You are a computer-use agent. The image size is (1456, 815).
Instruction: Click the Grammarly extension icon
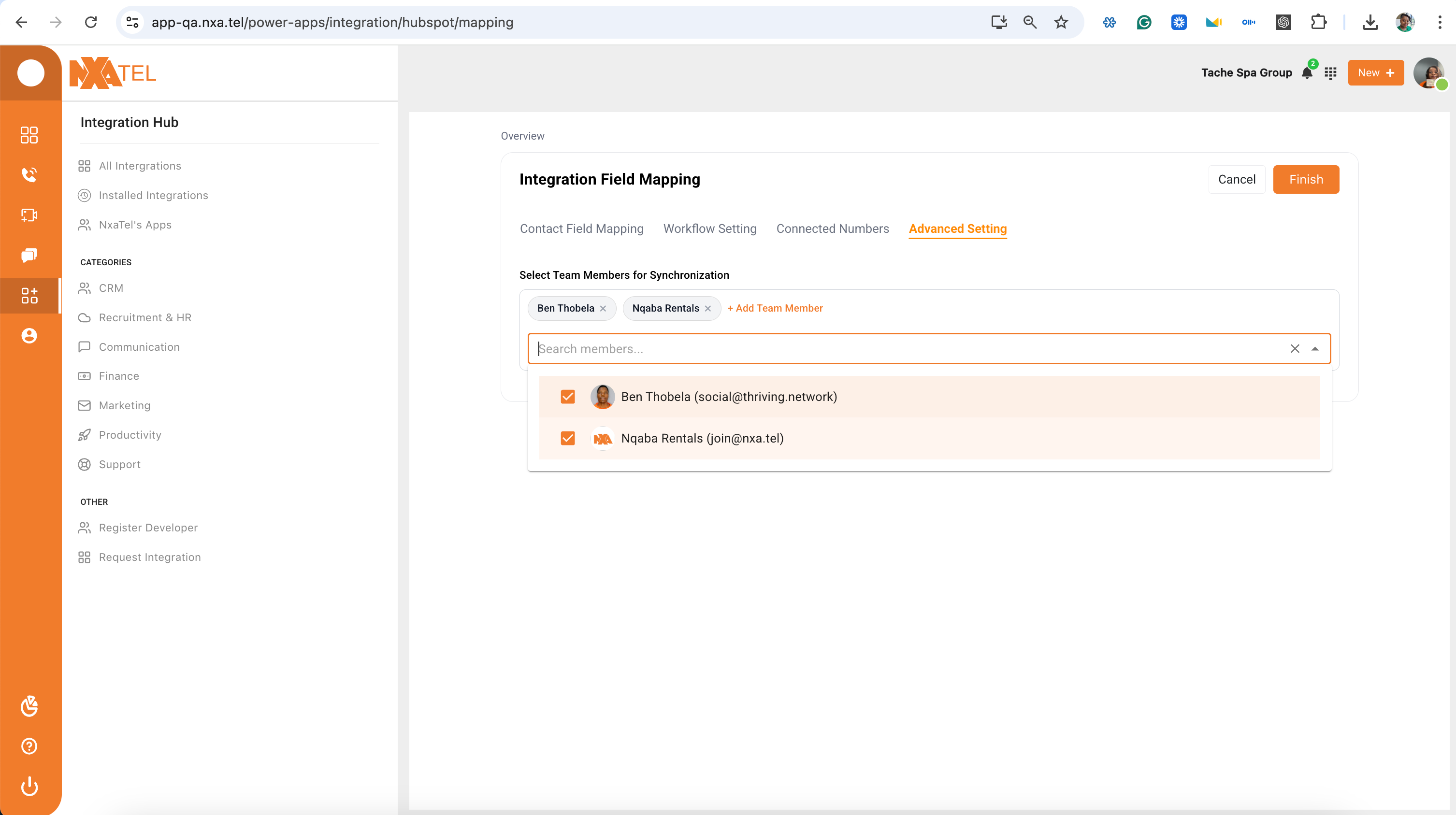(1144, 22)
